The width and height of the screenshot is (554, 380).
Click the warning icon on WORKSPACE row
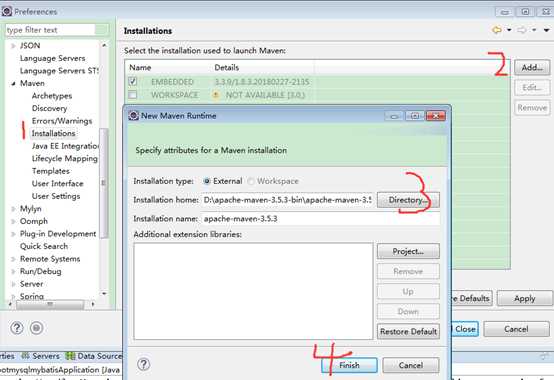216,95
